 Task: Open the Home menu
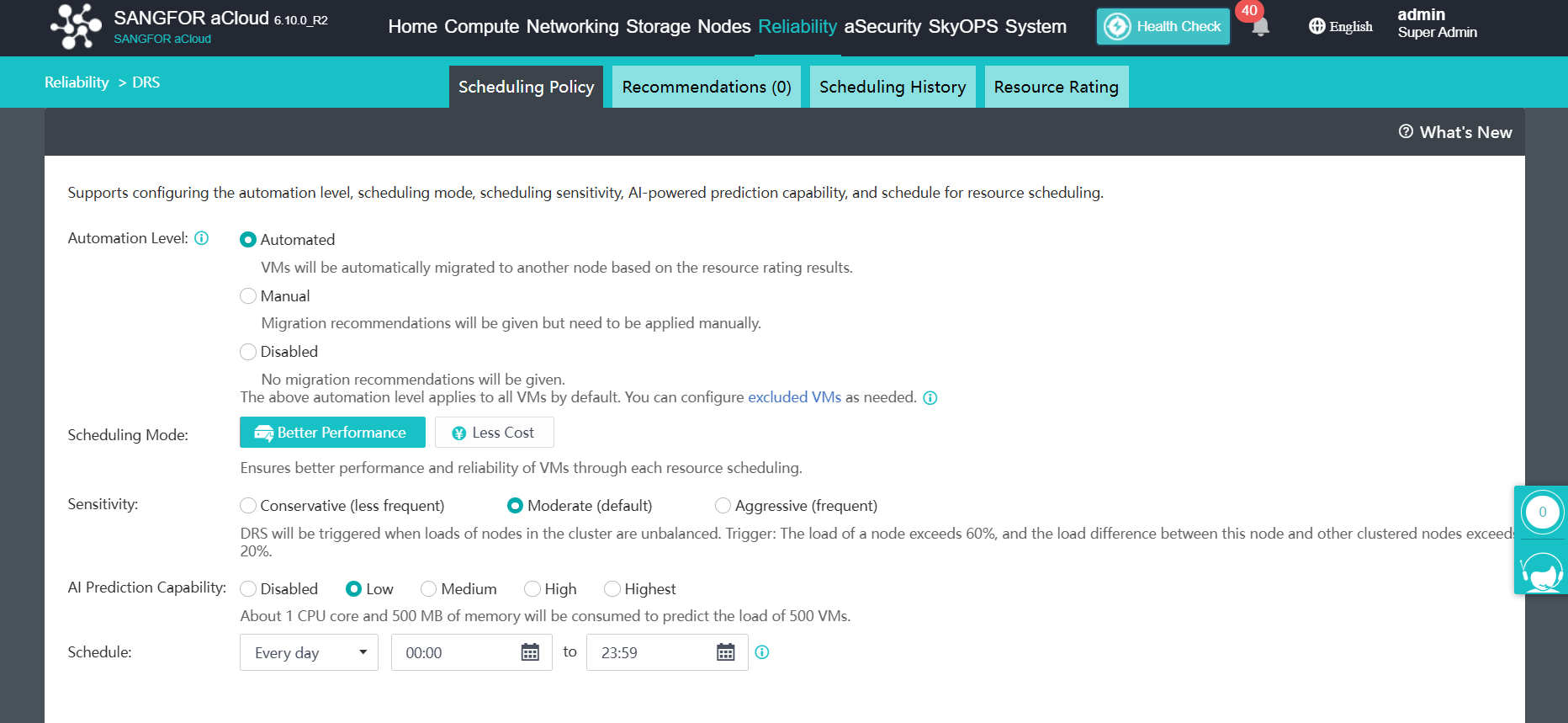point(412,27)
